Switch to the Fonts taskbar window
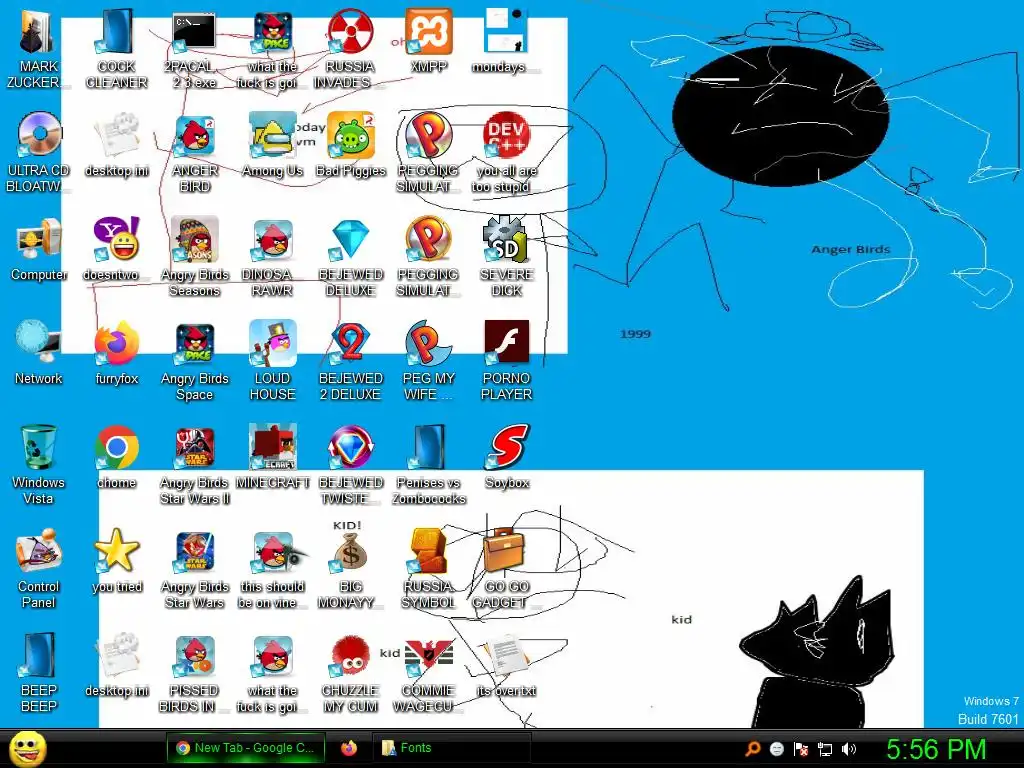 point(451,748)
